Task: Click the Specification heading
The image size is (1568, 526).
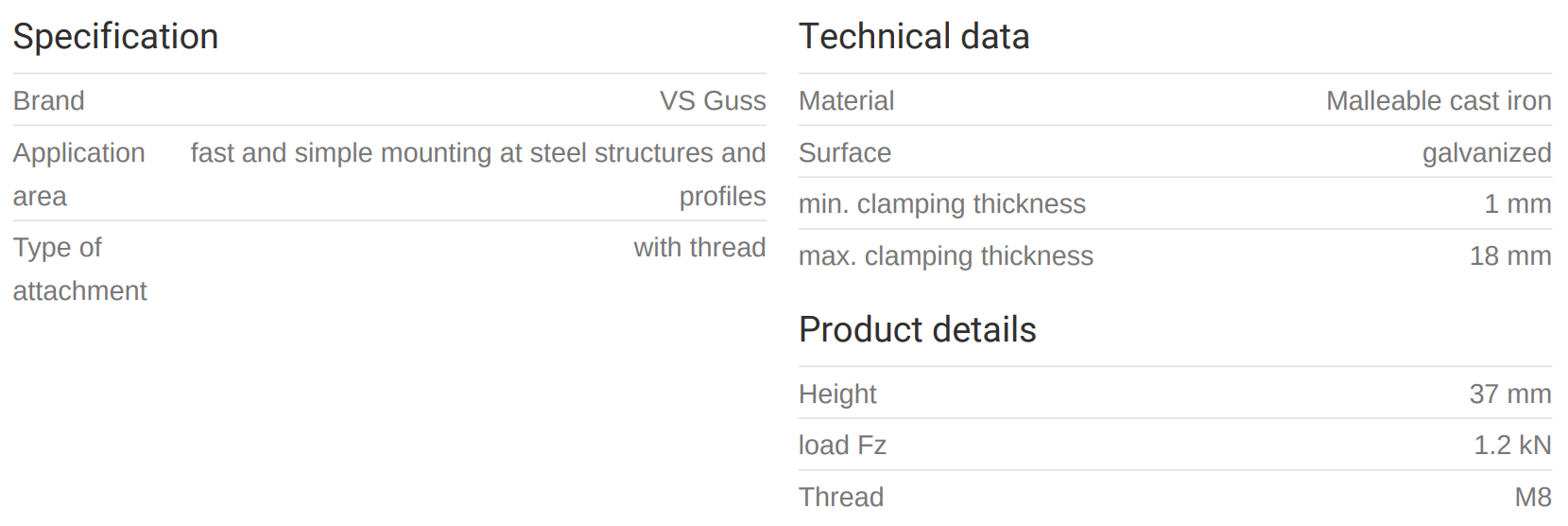Action: 115,37
